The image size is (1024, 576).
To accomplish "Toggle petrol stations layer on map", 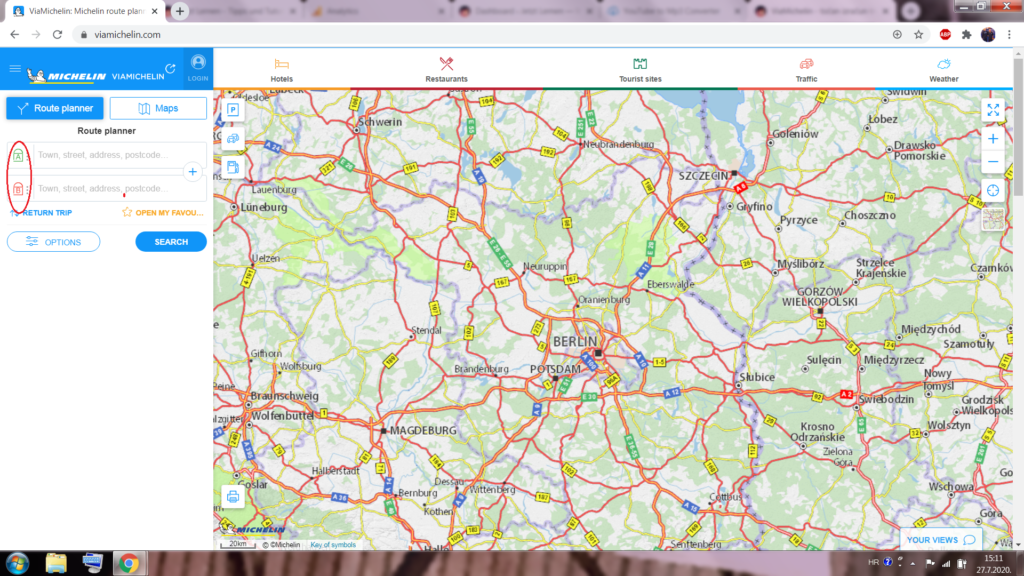I will click(x=233, y=167).
